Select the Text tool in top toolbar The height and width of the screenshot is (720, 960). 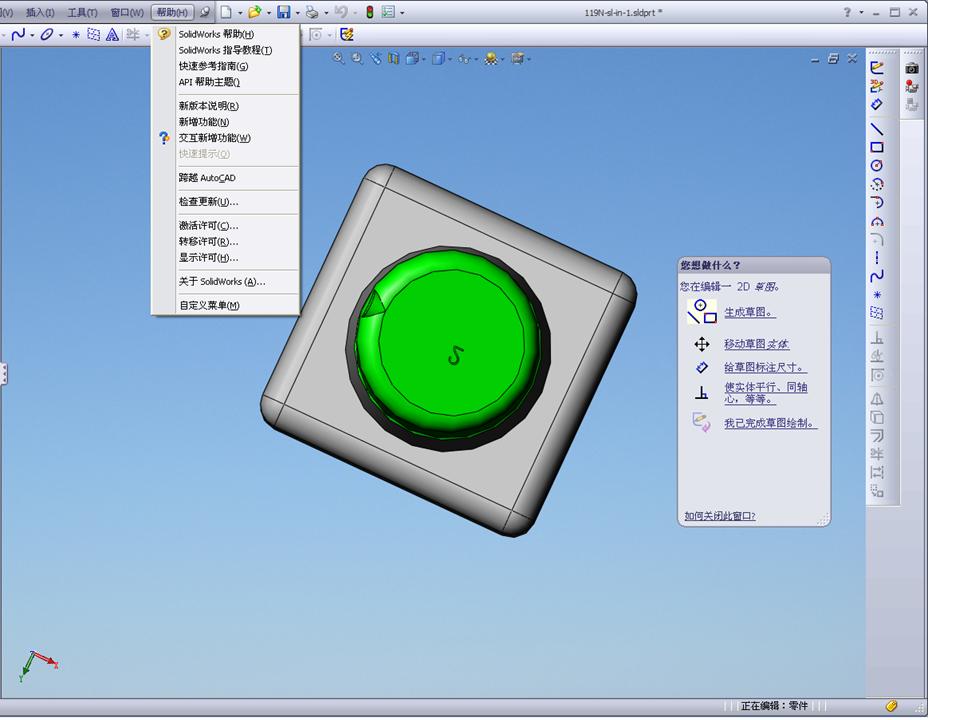[112, 34]
